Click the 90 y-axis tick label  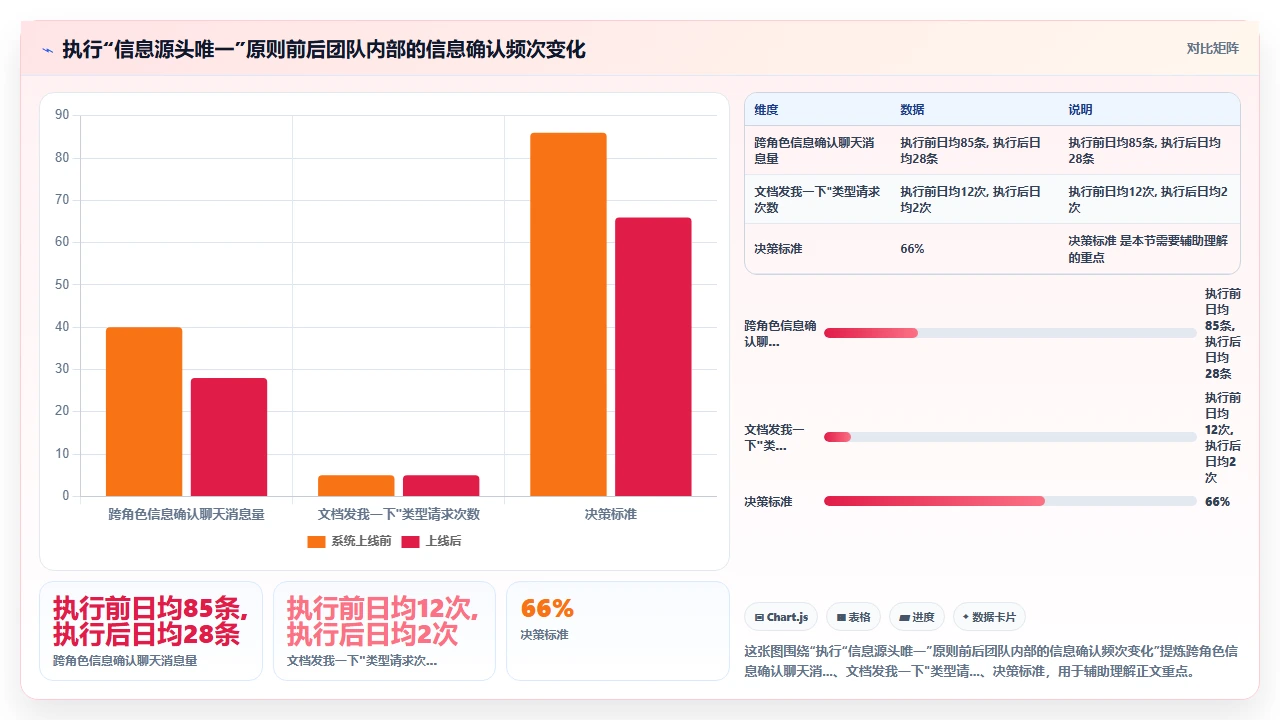62,115
